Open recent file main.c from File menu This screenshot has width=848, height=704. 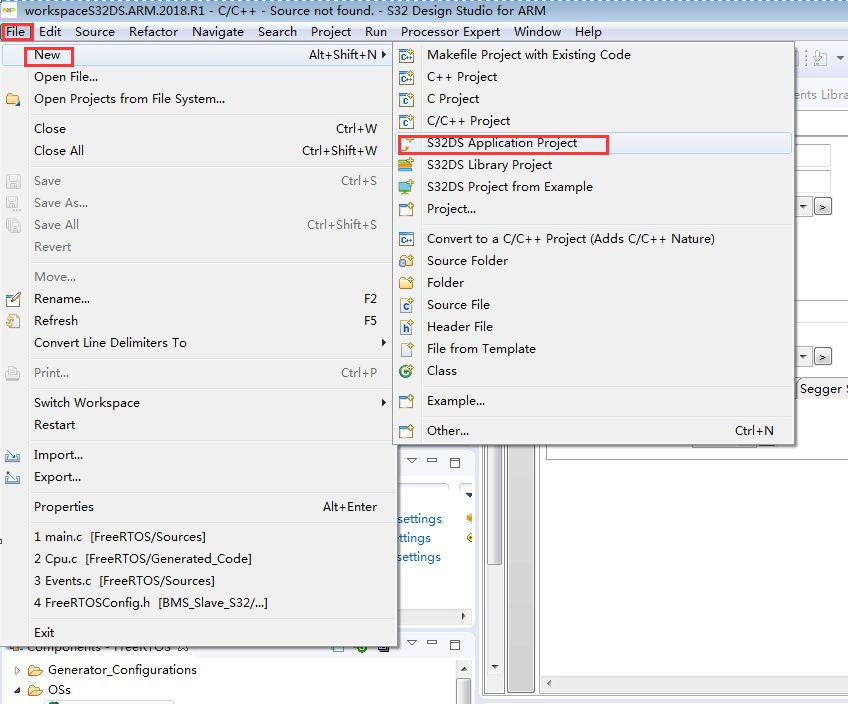120,536
